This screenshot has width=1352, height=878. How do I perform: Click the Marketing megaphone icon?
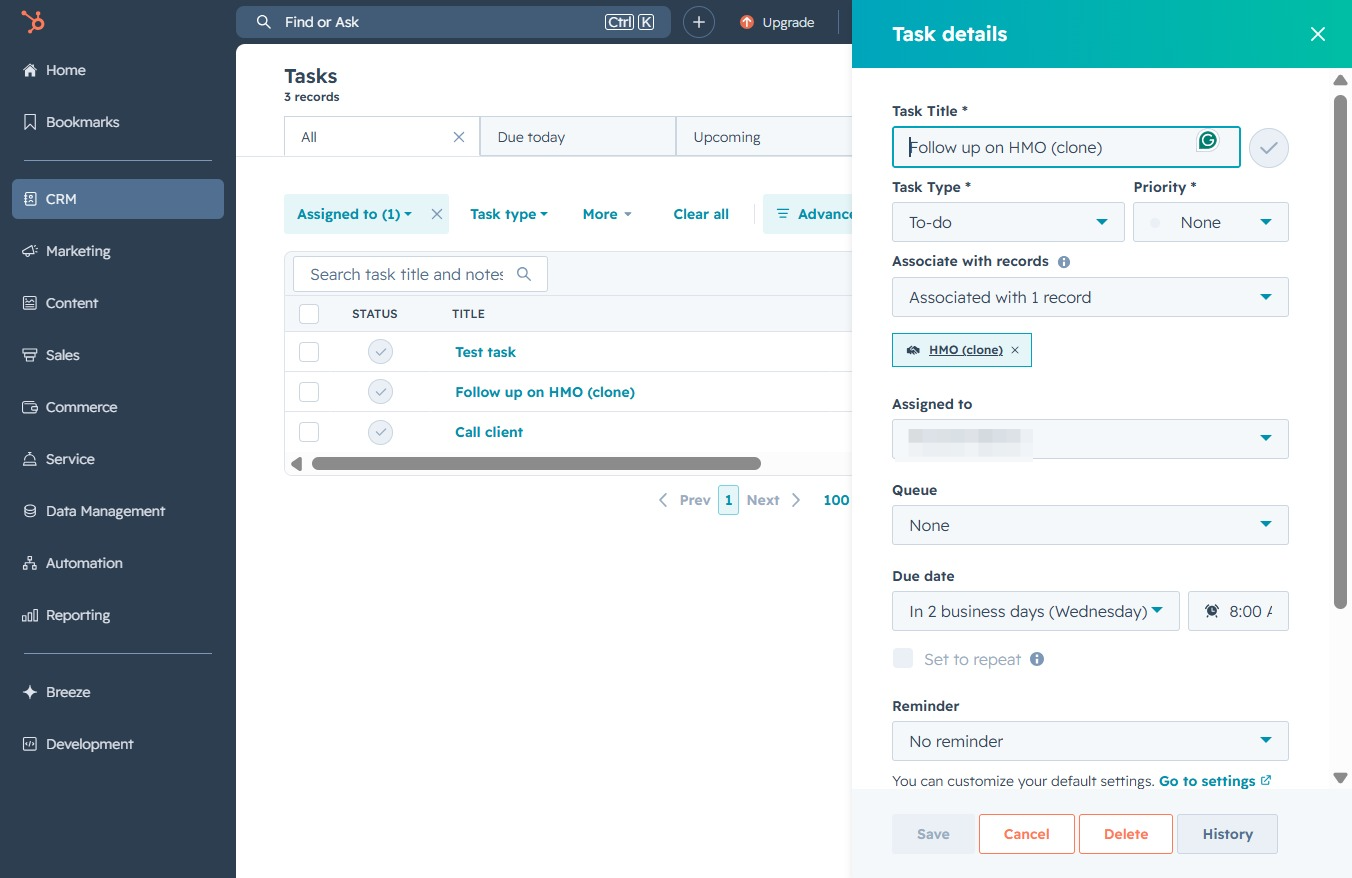[x=29, y=251]
